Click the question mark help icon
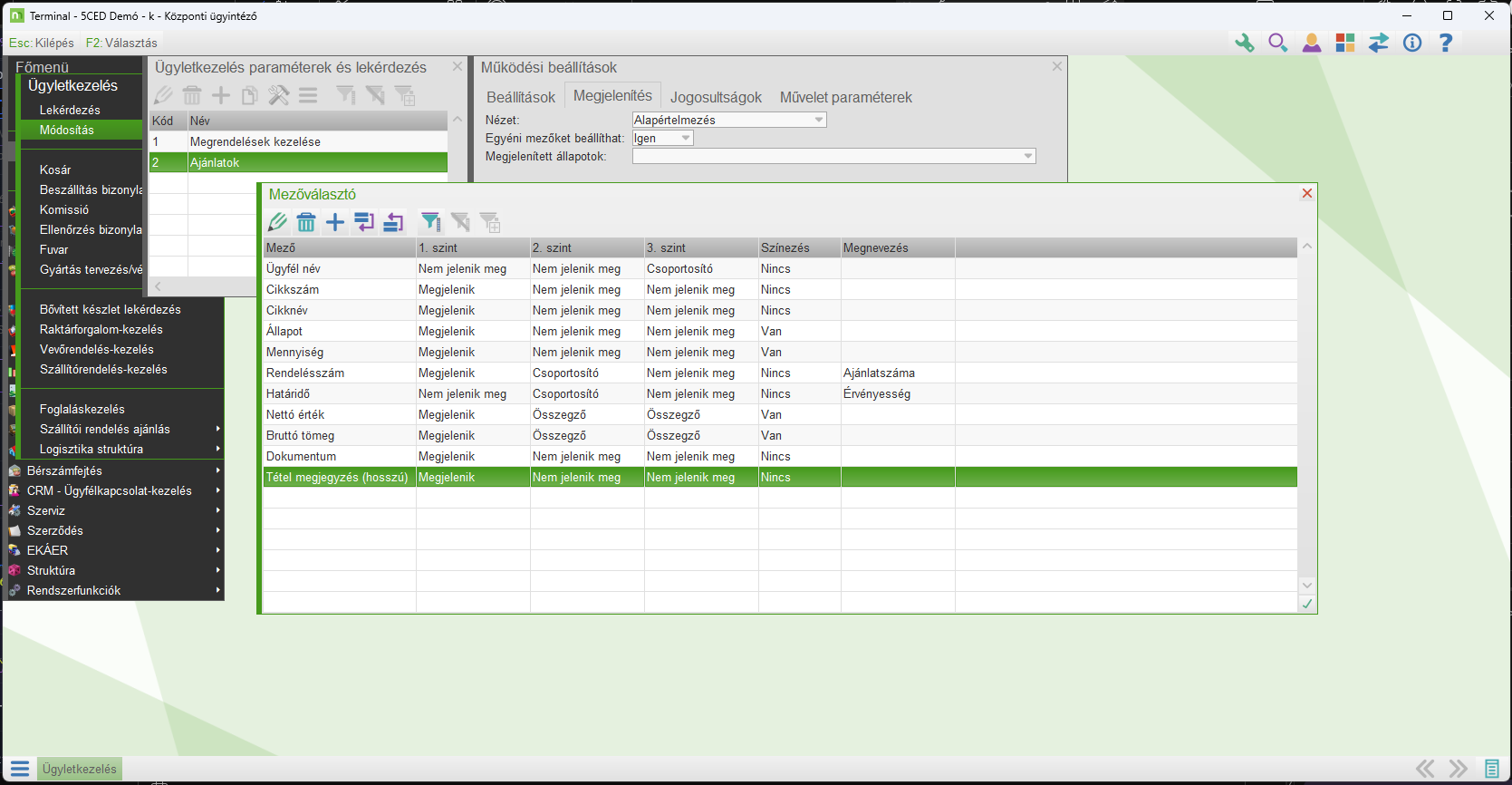Viewport: 1512px width, 785px height. 1446,43
